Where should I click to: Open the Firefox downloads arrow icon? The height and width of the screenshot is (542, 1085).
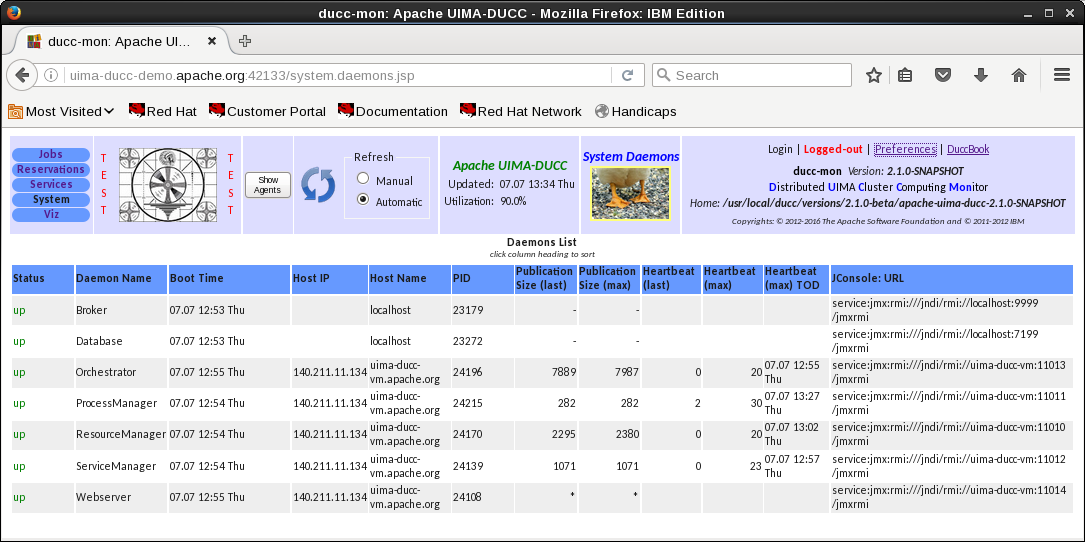point(980,75)
